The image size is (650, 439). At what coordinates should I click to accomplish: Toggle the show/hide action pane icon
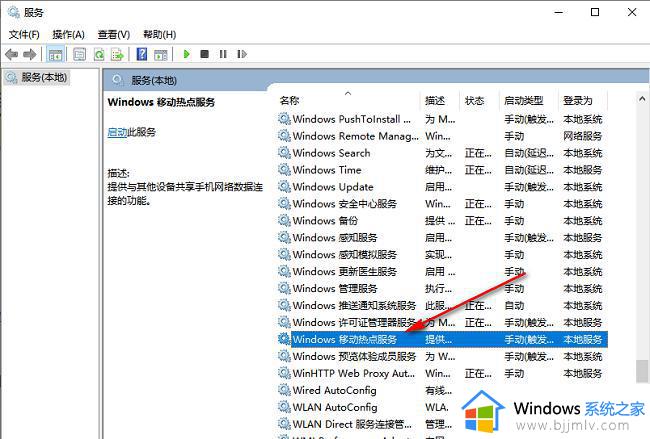[160, 54]
